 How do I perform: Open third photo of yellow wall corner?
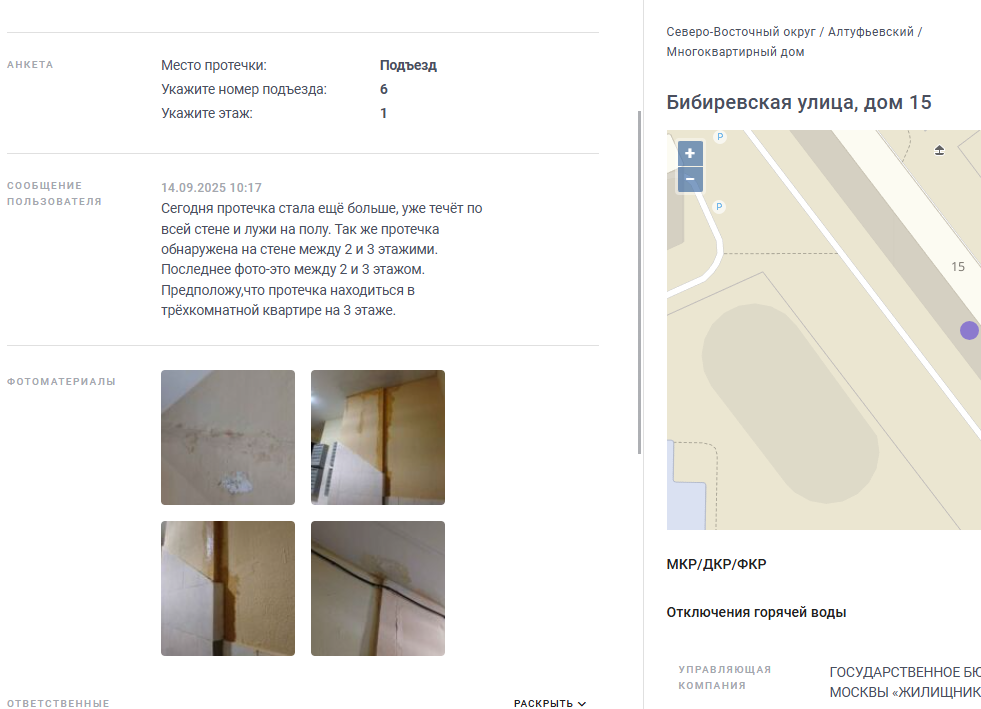point(228,588)
